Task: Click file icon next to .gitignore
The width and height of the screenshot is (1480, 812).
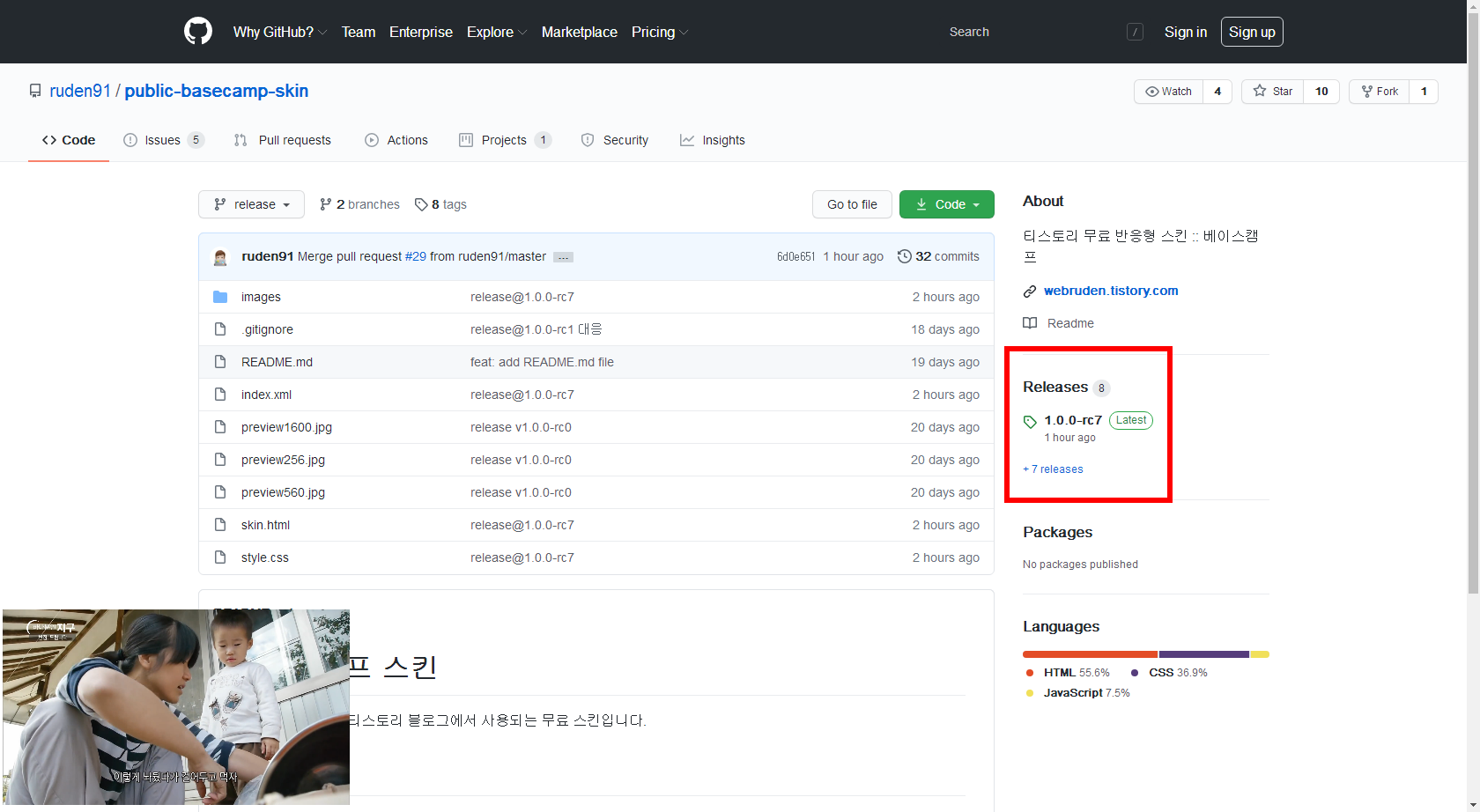Action: click(x=220, y=329)
